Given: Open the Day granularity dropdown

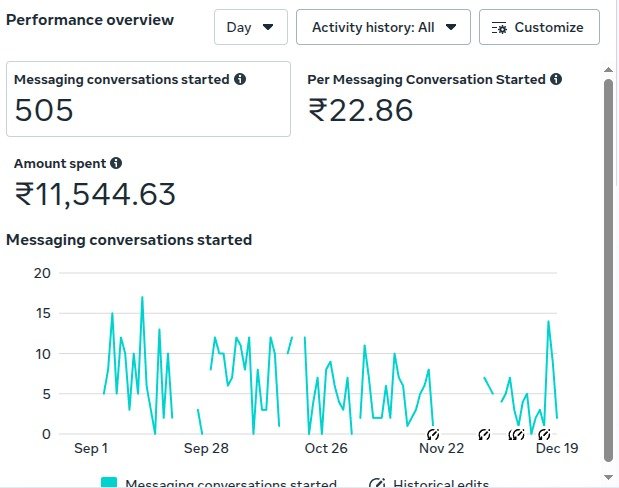Looking at the screenshot, I should click(251, 27).
